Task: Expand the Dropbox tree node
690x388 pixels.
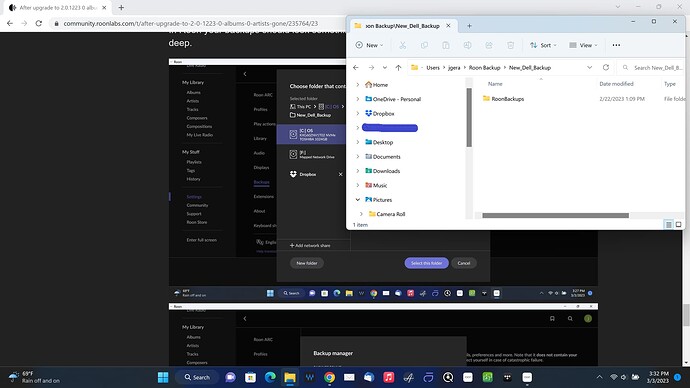Action: coord(357,113)
